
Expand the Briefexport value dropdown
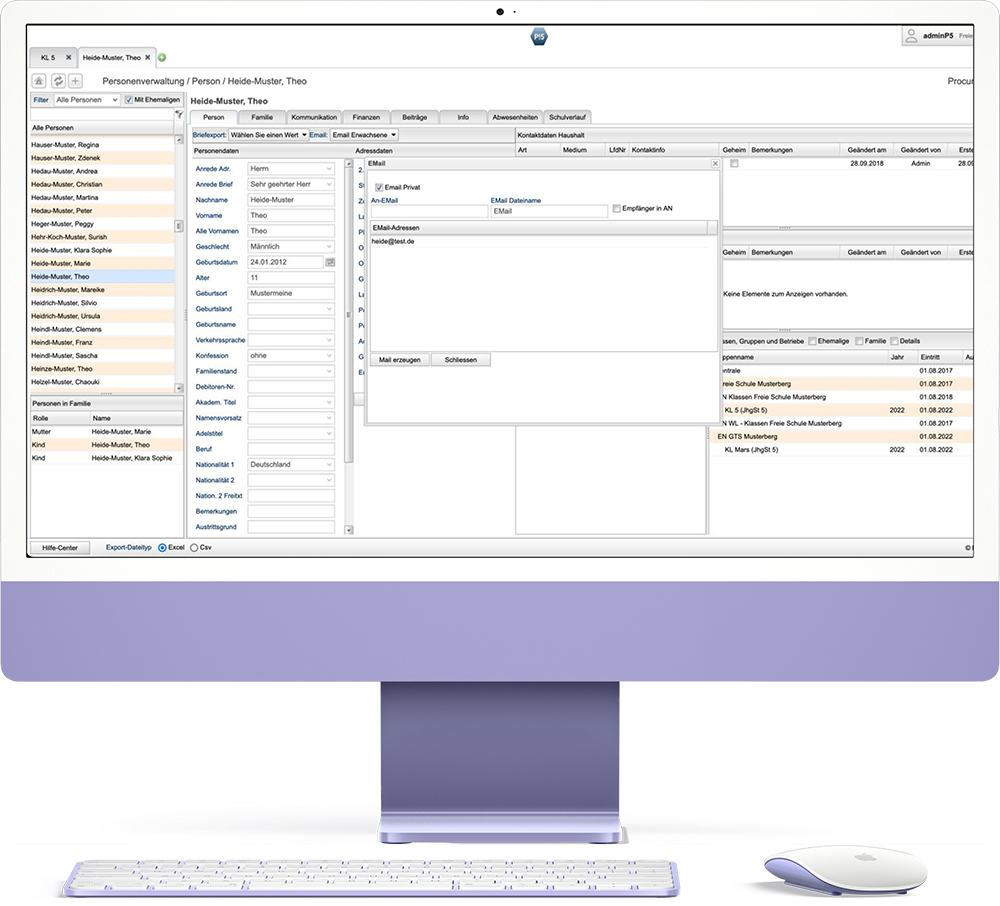click(x=267, y=134)
